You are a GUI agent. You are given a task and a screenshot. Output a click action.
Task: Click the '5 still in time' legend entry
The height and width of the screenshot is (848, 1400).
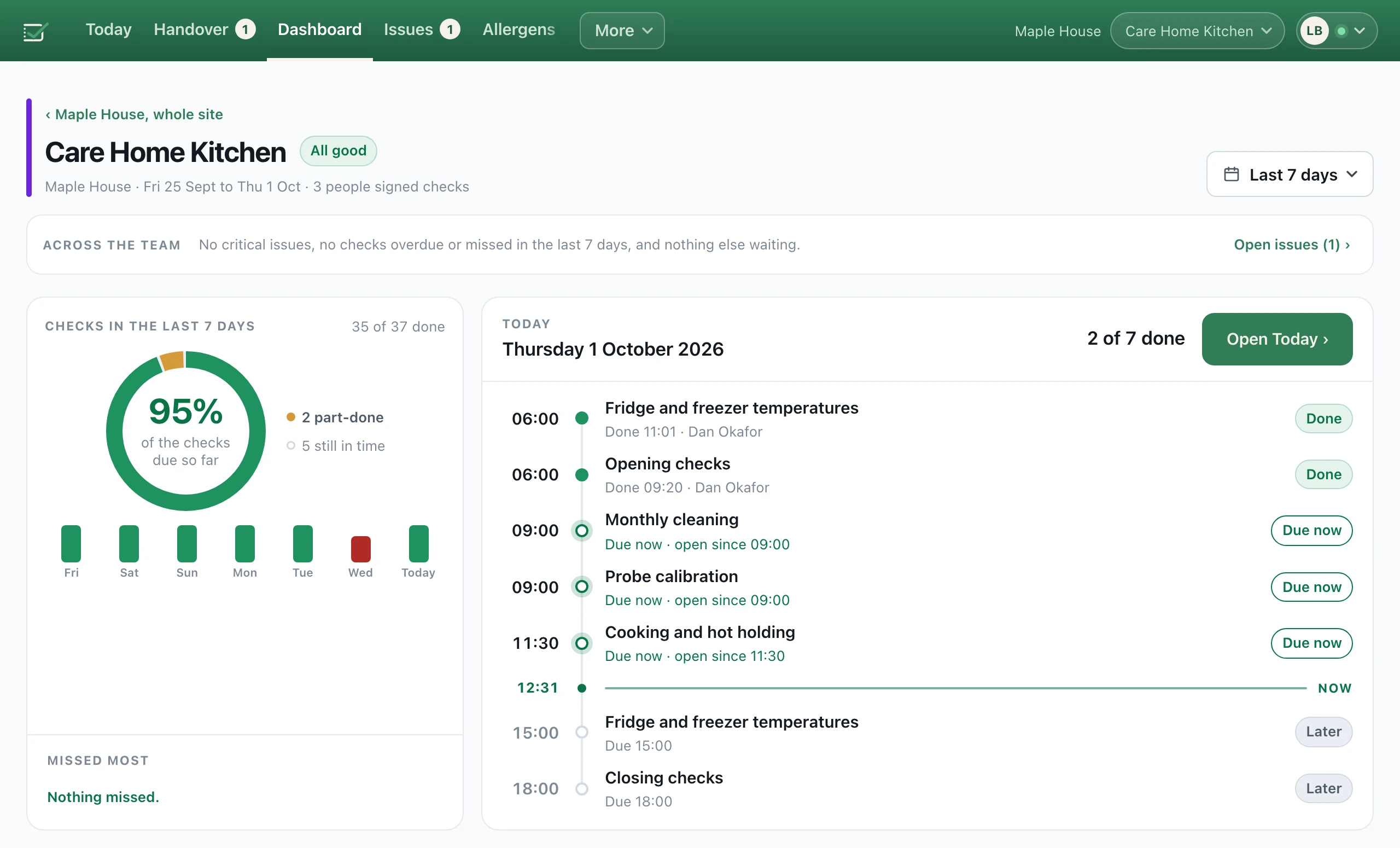[x=336, y=446]
